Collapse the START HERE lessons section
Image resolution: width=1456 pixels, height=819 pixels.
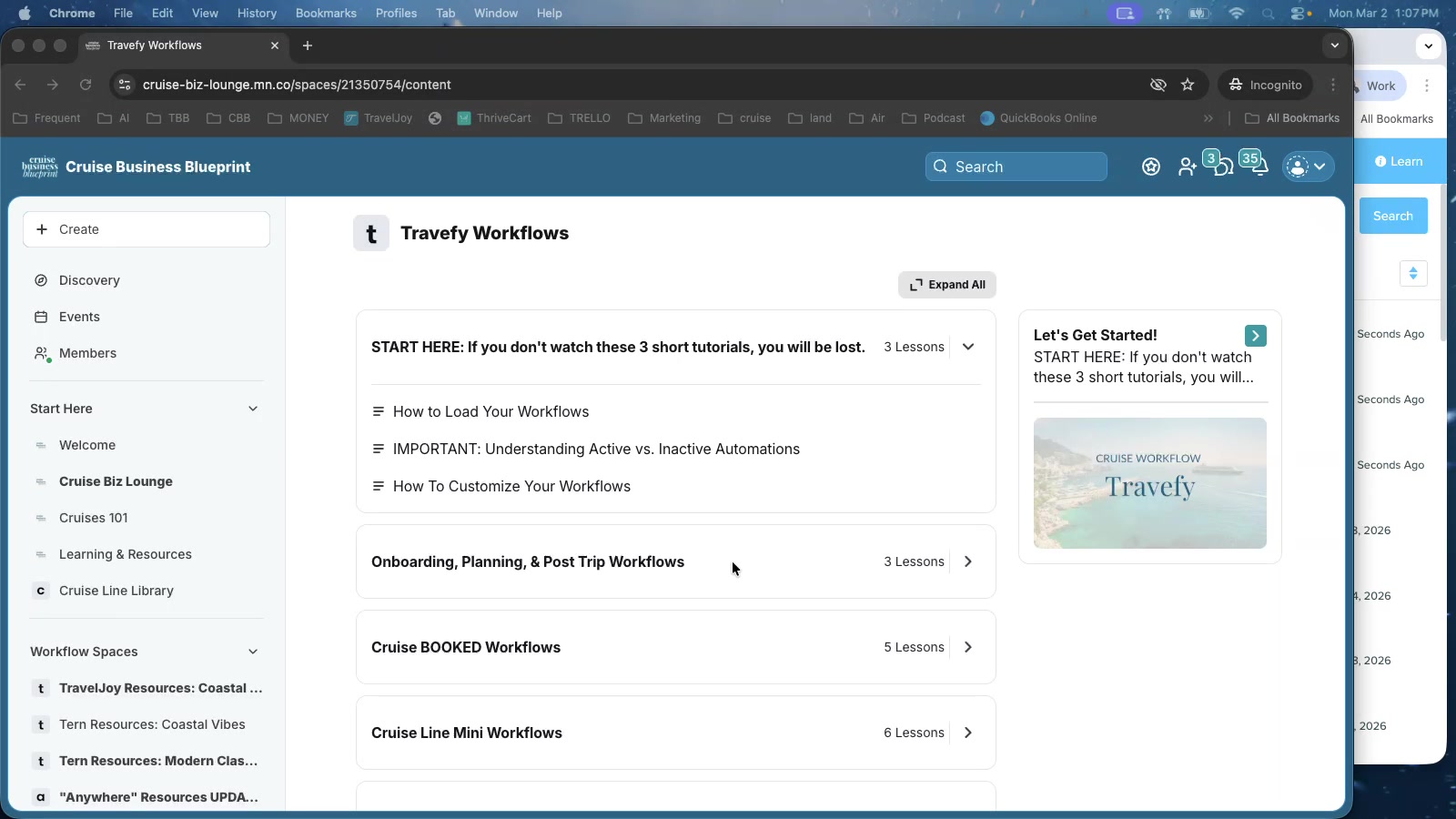(x=968, y=347)
